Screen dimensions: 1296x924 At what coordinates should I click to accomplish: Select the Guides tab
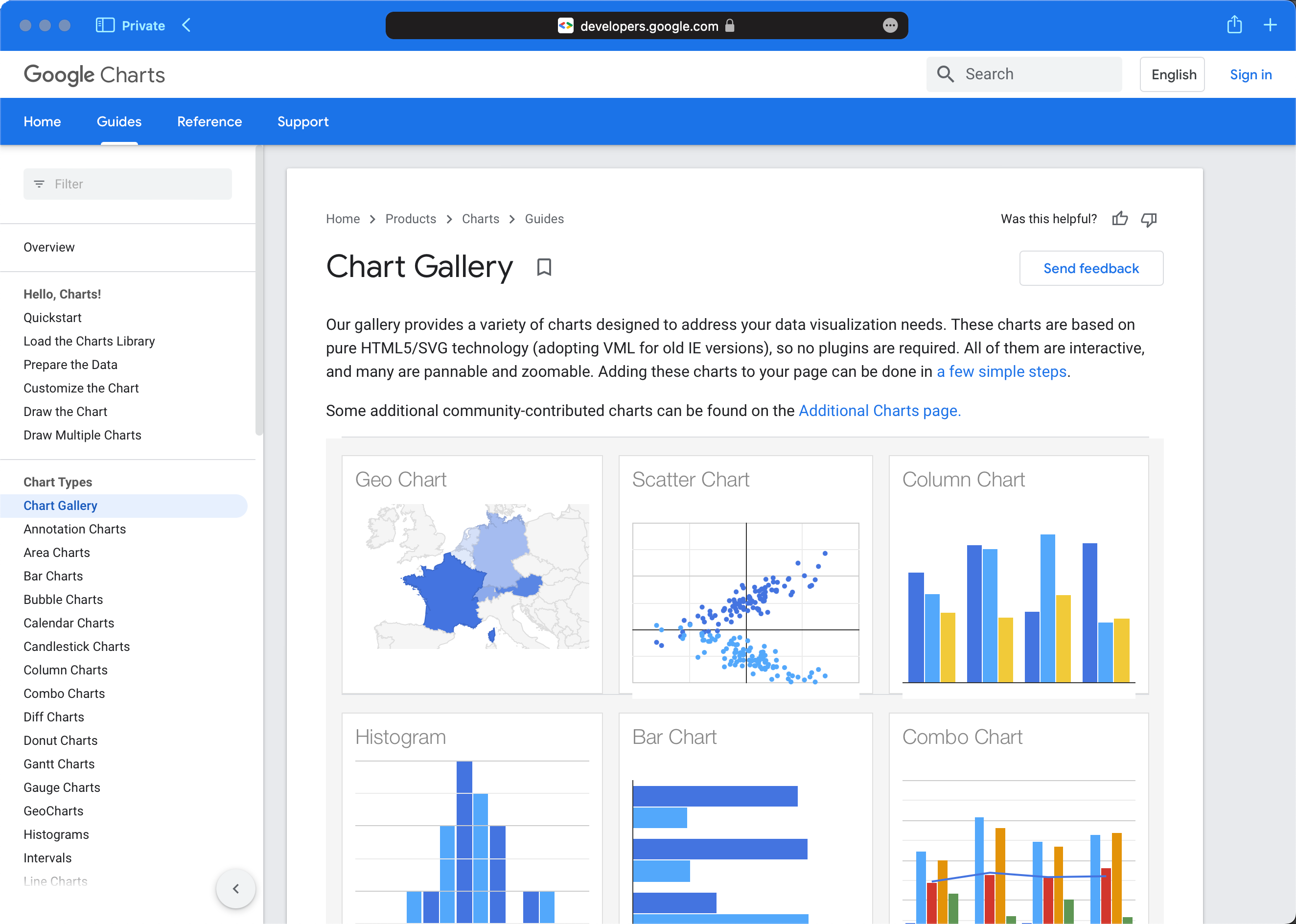coord(119,121)
